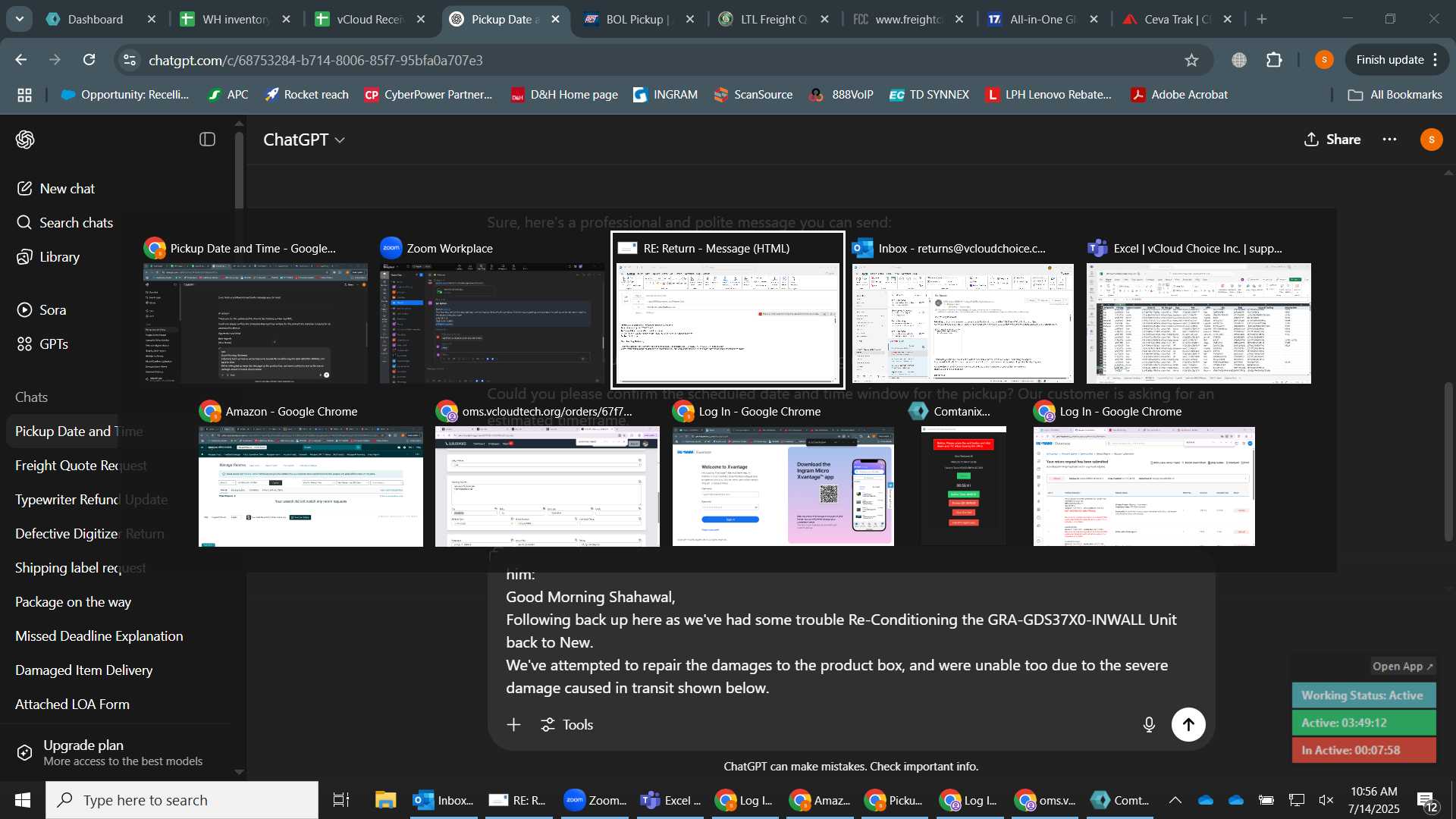Switch to the vCloud Receiving tab
The width and height of the screenshot is (1456, 819).
pos(370,19)
